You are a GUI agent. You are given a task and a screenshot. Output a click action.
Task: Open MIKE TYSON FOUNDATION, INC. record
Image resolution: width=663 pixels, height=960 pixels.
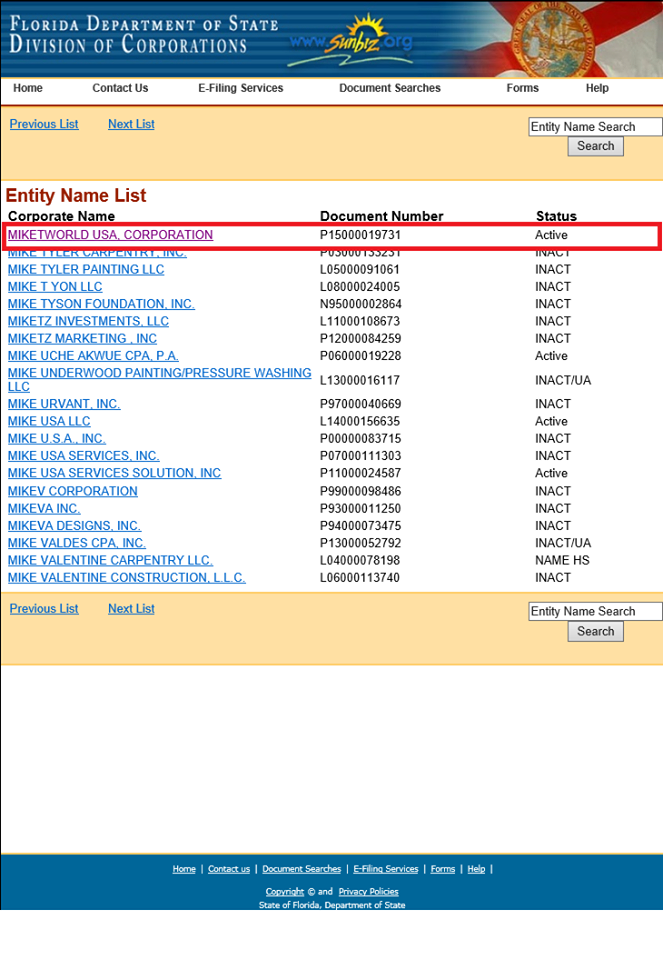point(101,304)
